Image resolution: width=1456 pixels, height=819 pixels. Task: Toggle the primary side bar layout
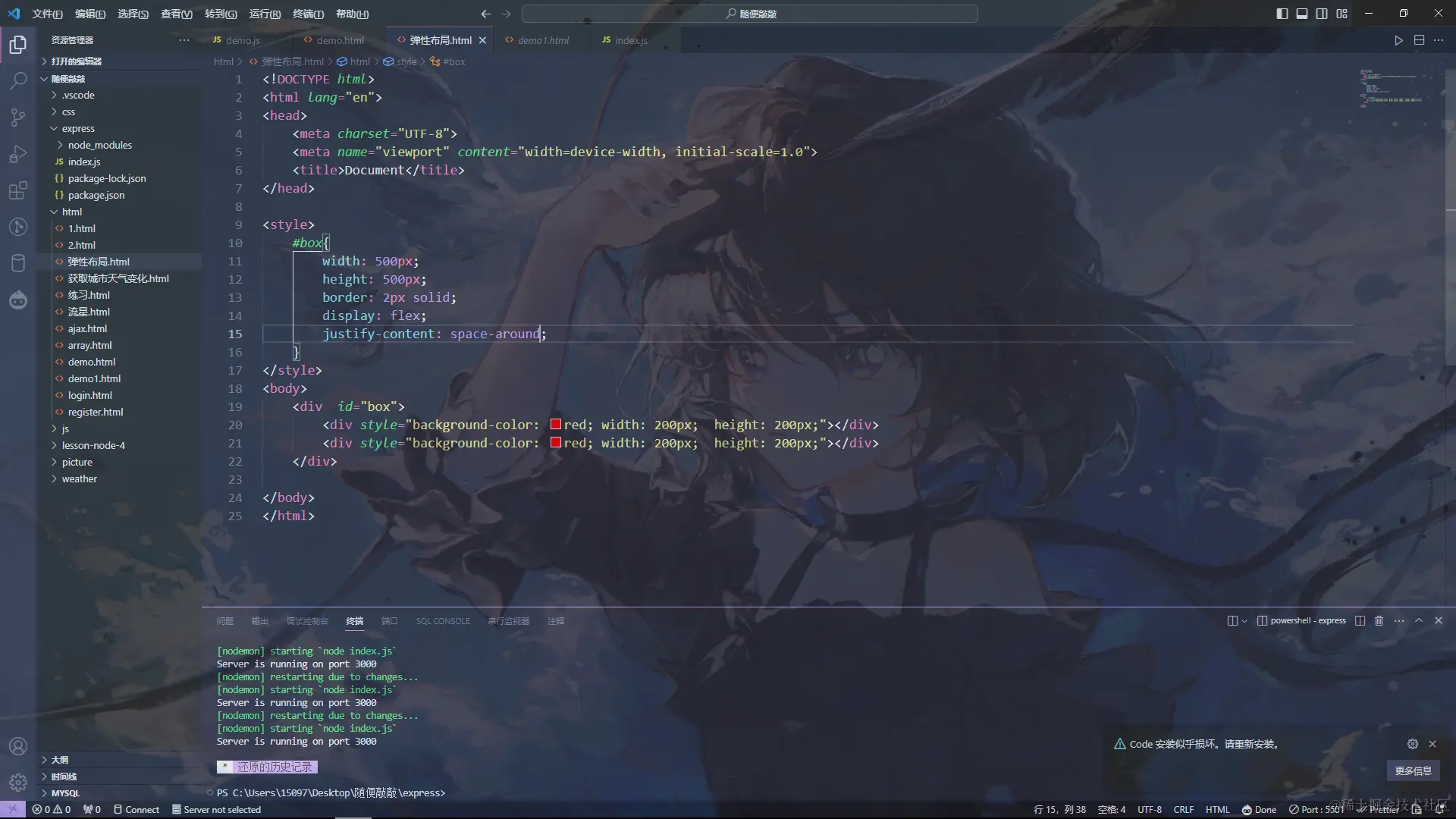pyautogui.click(x=1282, y=14)
